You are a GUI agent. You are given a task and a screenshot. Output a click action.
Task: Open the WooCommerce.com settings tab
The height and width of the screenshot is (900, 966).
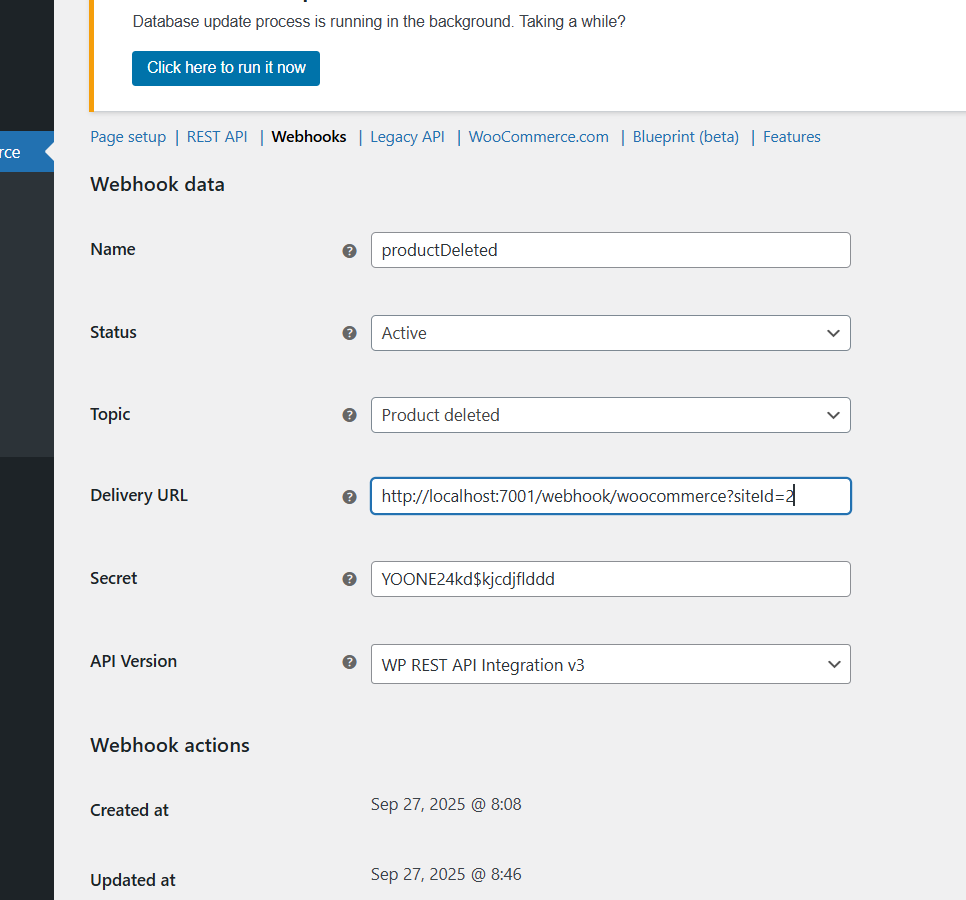tap(538, 137)
